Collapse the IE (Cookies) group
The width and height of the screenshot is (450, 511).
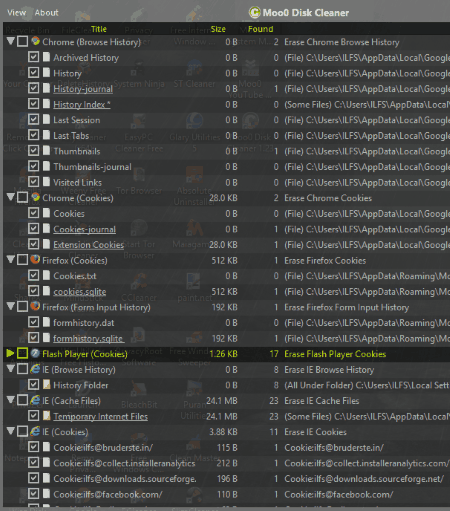11,431
